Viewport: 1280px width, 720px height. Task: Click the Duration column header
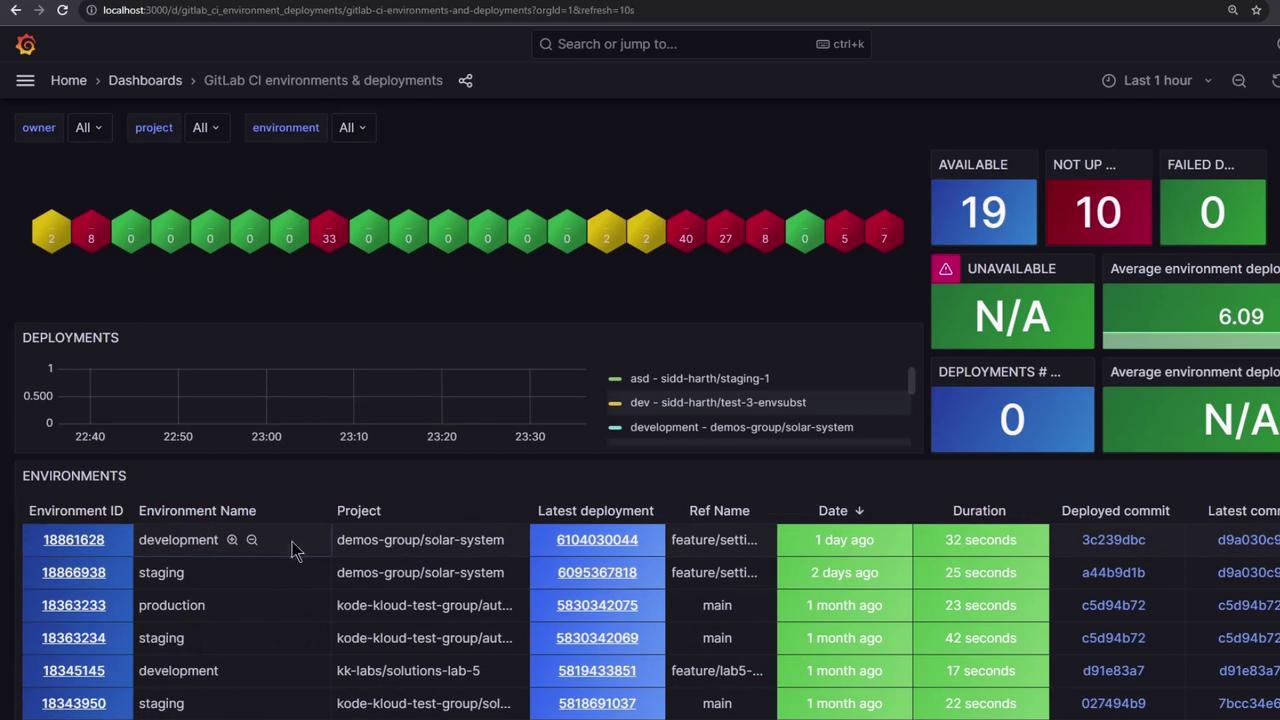(979, 511)
